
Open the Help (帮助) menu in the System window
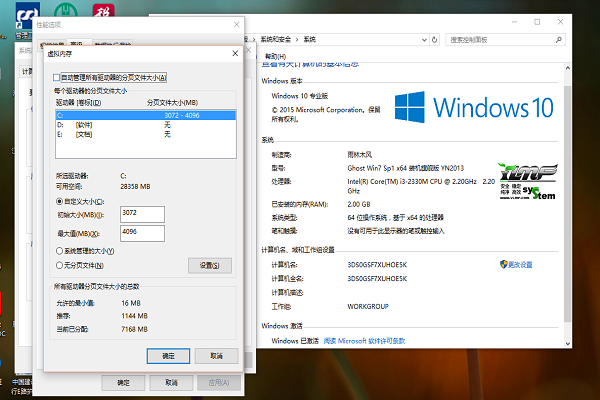click(x=275, y=56)
